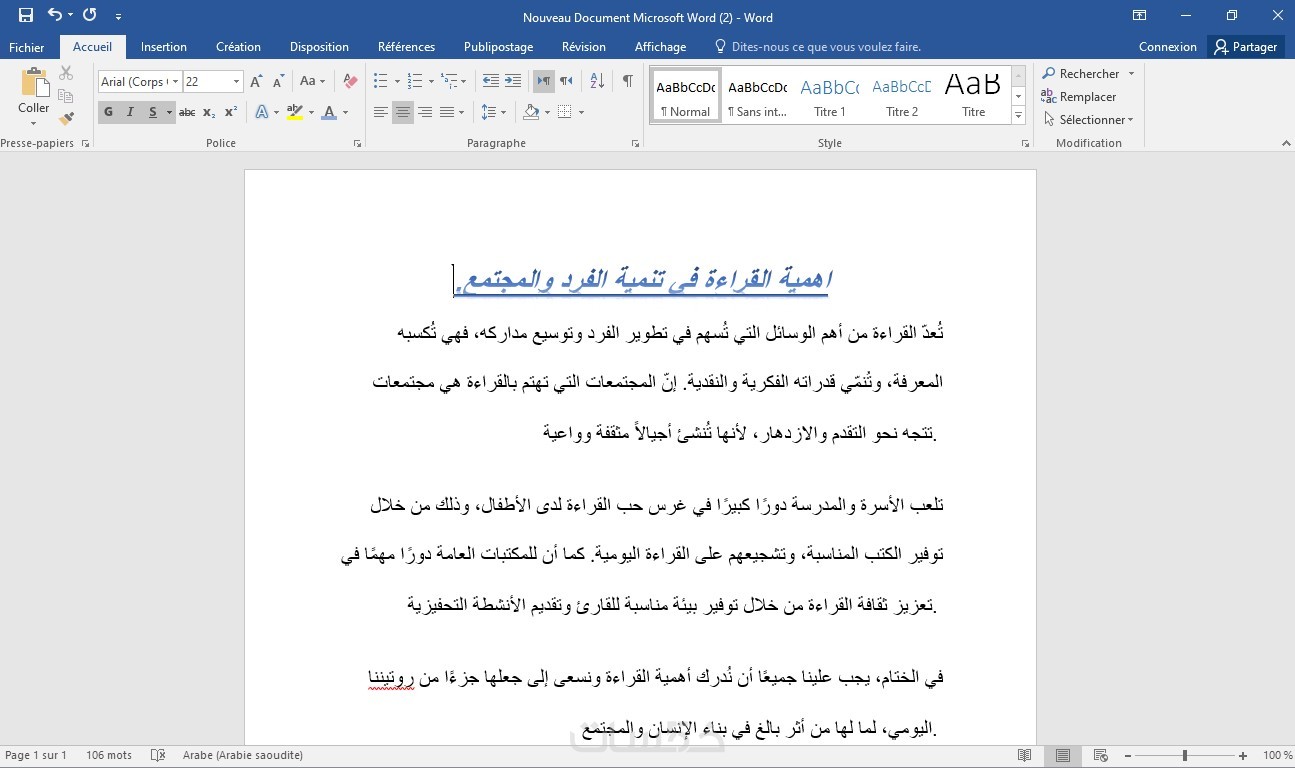Clear all formatting with the eraser icon

(350, 82)
